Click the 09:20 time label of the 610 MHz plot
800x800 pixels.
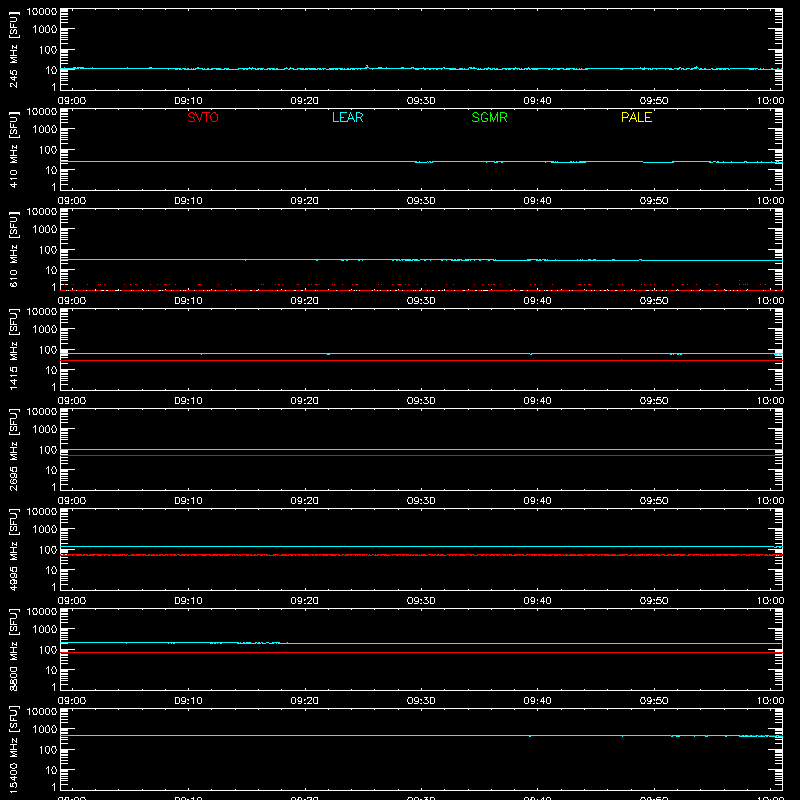[x=305, y=301]
